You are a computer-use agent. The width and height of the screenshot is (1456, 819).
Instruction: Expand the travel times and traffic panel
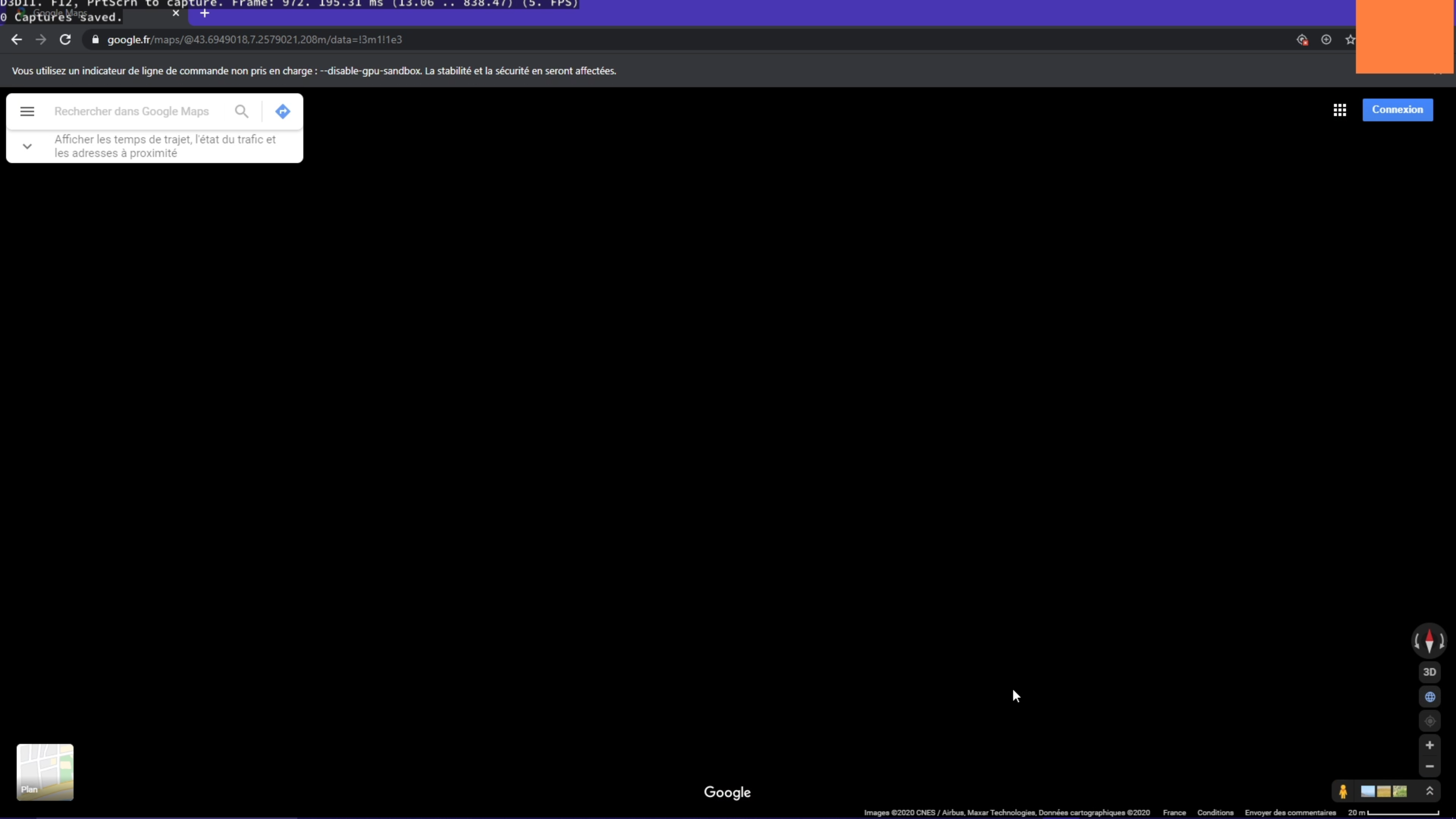coord(27,146)
